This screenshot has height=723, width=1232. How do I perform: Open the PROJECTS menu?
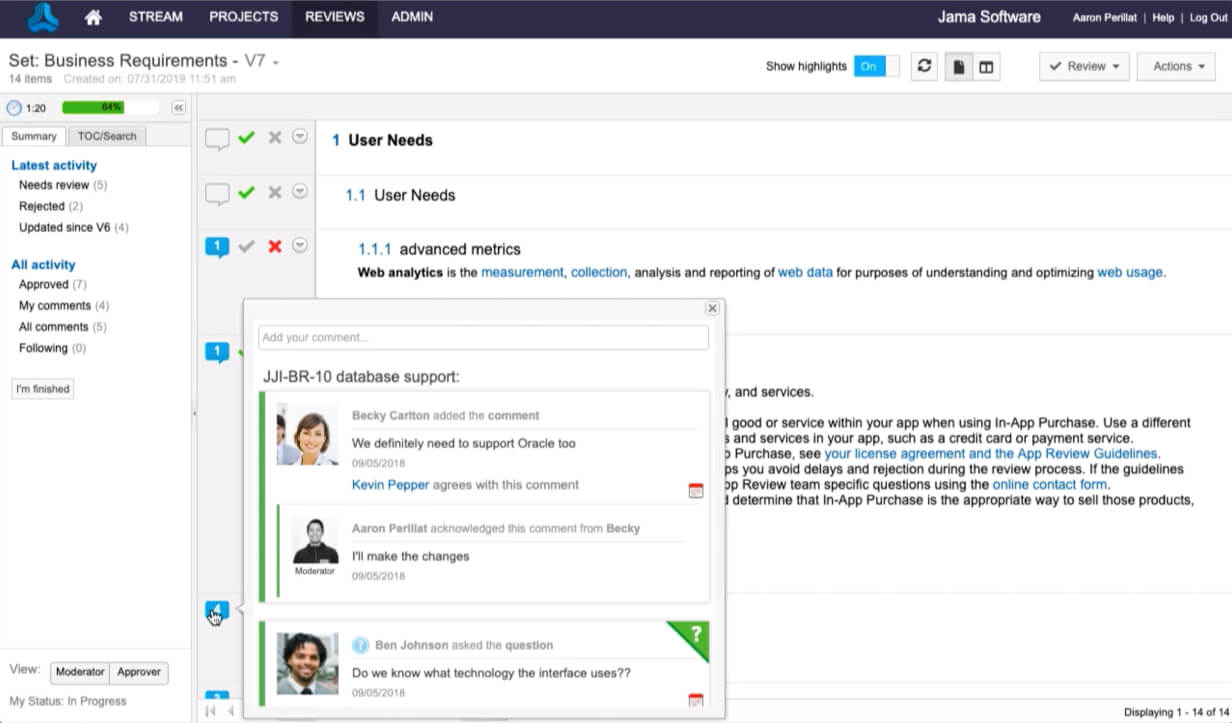pyautogui.click(x=243, y=17)
